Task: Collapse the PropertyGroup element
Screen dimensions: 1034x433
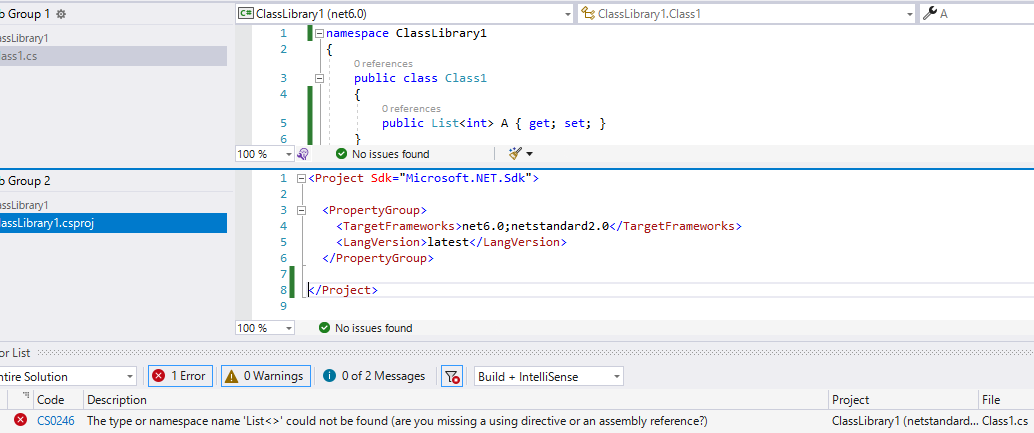Action: [x=301, y=210]
